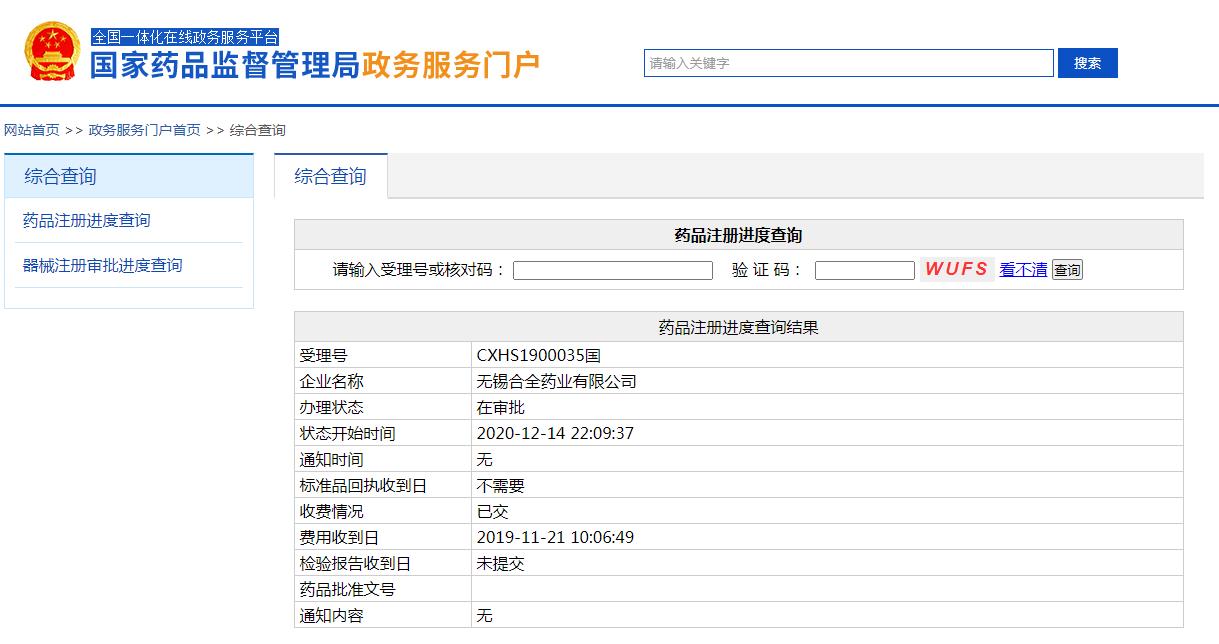Select the value CXHS1900035国
This screenshot has height=644, width=1219.
539,355
